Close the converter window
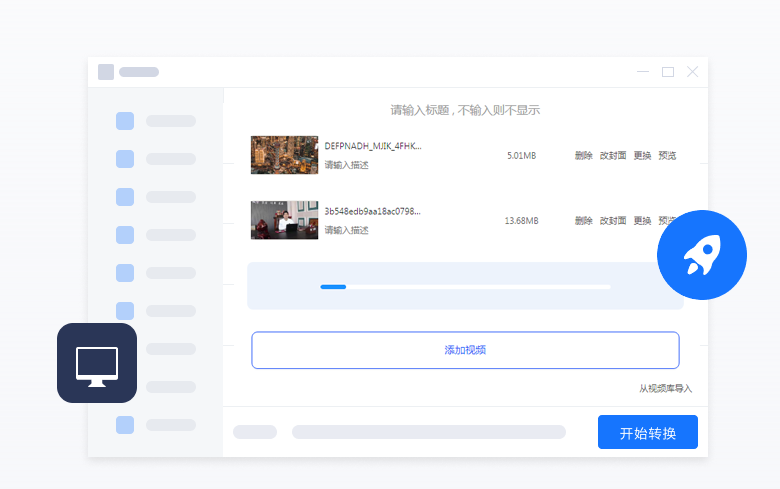Screen dimensions: 780x489 pyautogui.click(x=692, y=72)
